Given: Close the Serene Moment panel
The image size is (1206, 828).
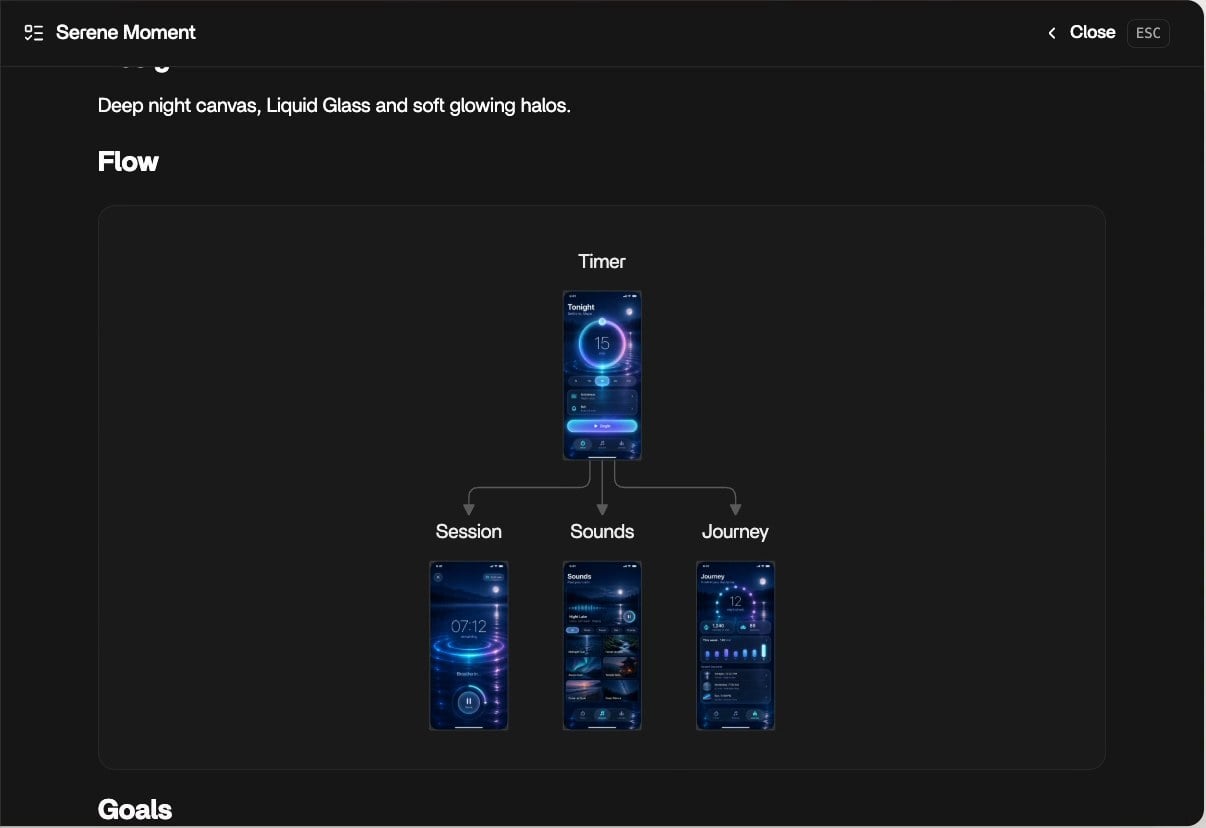Looking at the screenshot, I should click(1081, 32).
